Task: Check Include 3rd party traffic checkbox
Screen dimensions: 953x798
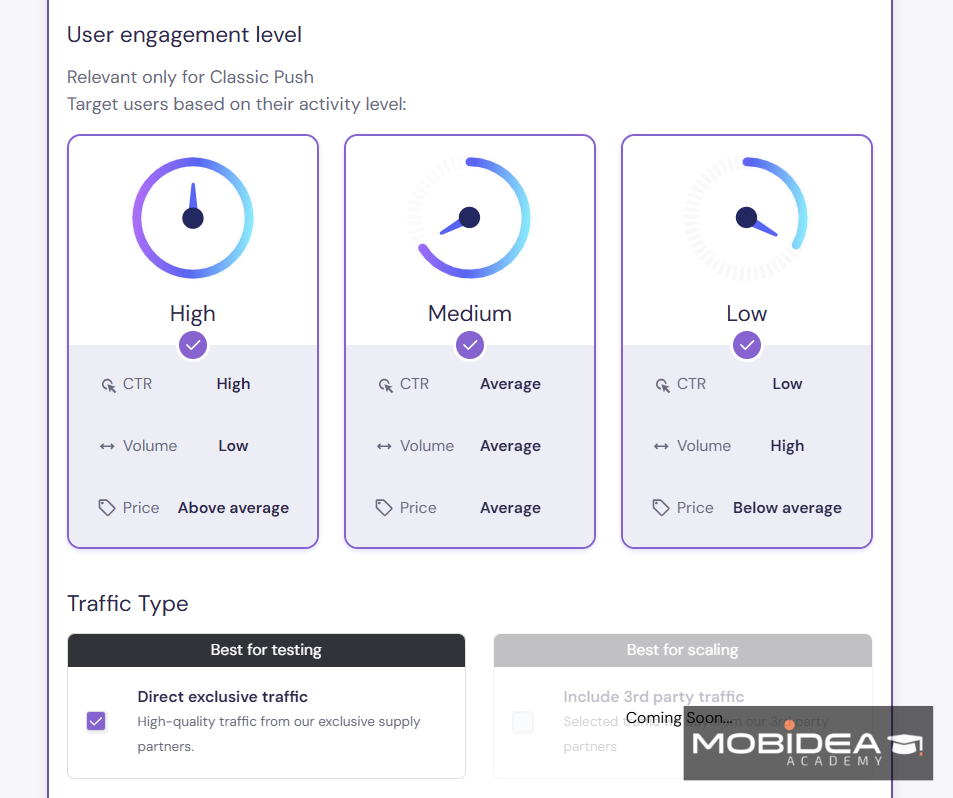Action: click(x=523, y=722)
